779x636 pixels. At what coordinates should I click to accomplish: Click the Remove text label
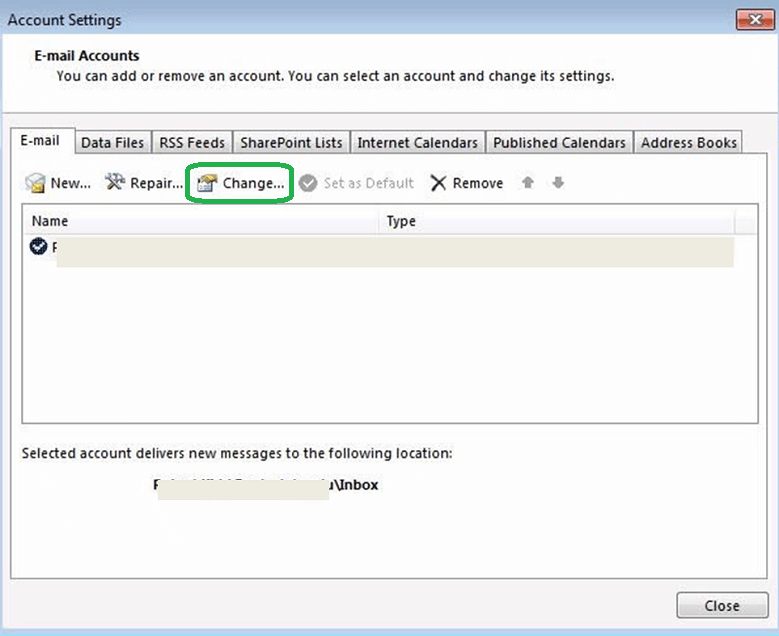(477, 183)
